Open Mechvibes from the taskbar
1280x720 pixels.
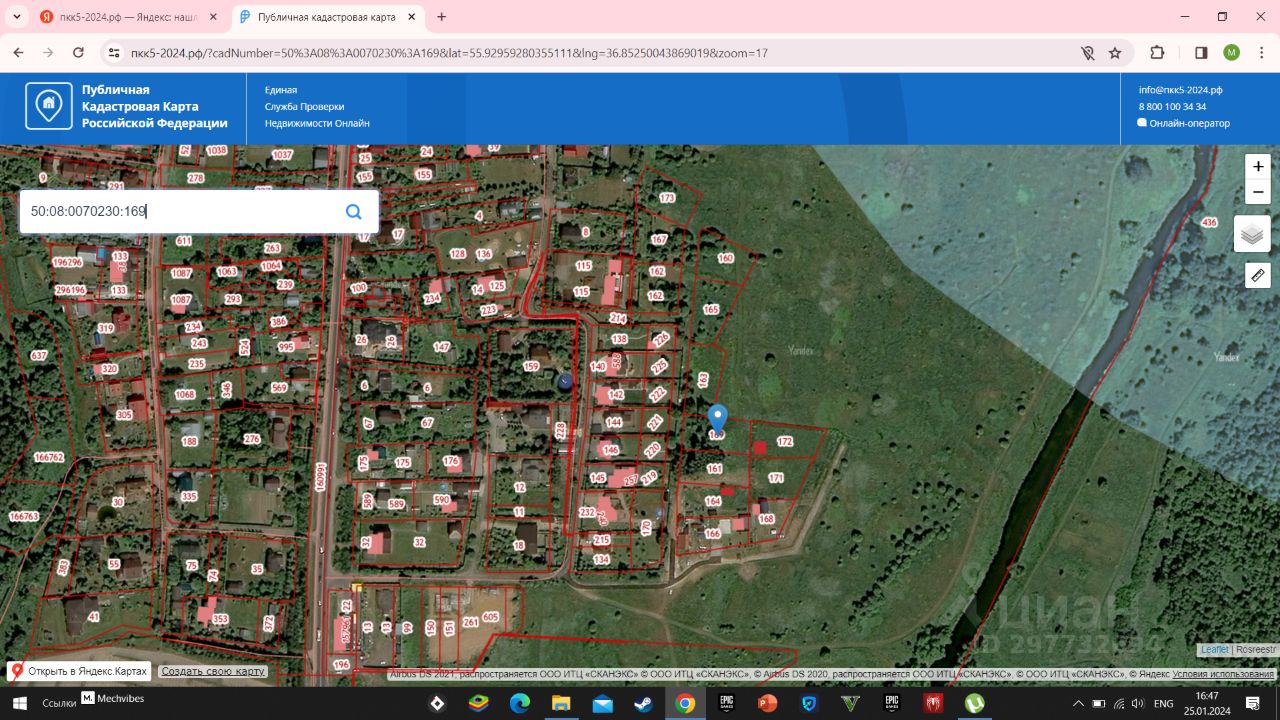(113, 698)
